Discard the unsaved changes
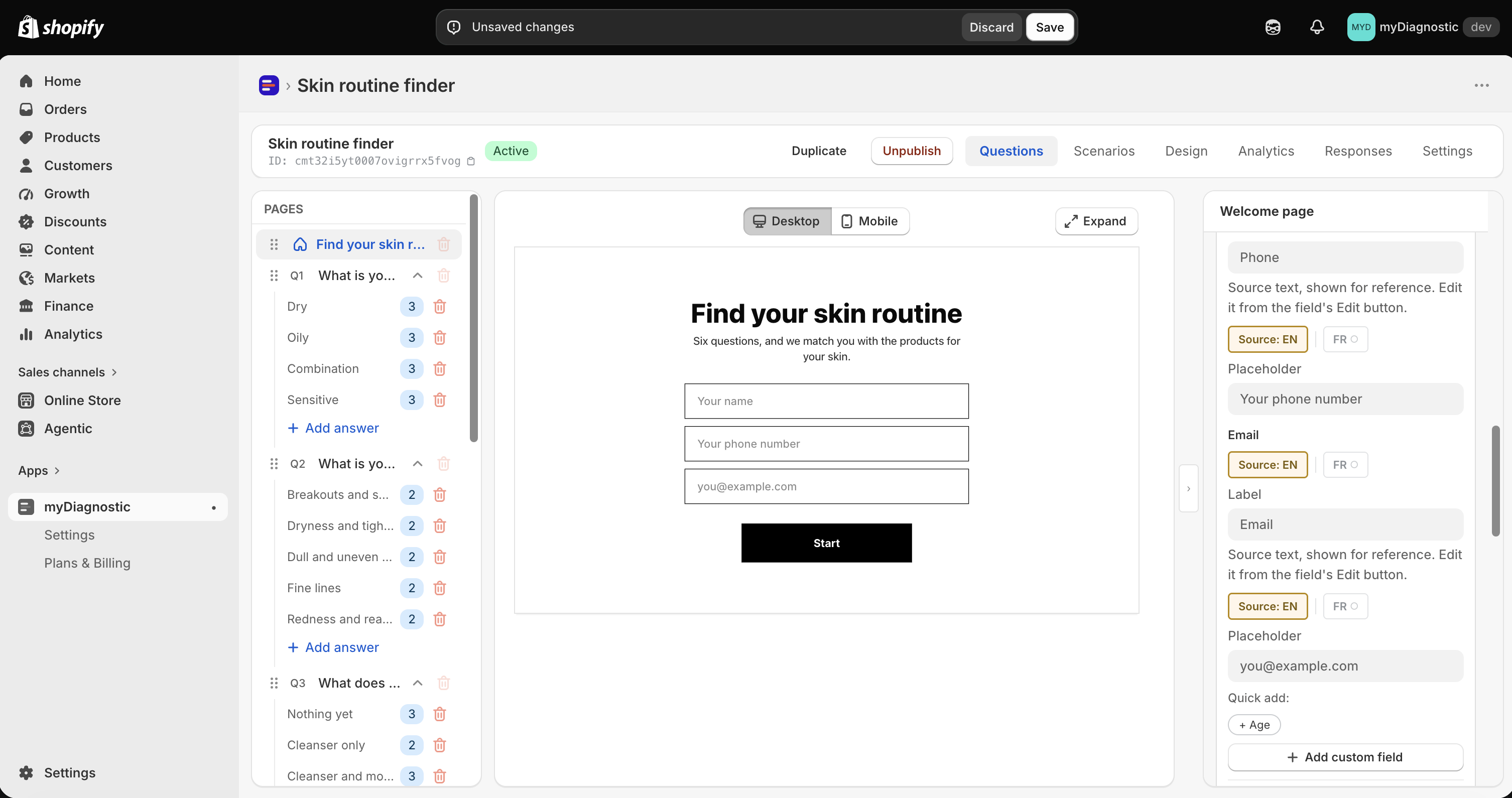This screenshot has height=798, width=1512. (991, 27)
